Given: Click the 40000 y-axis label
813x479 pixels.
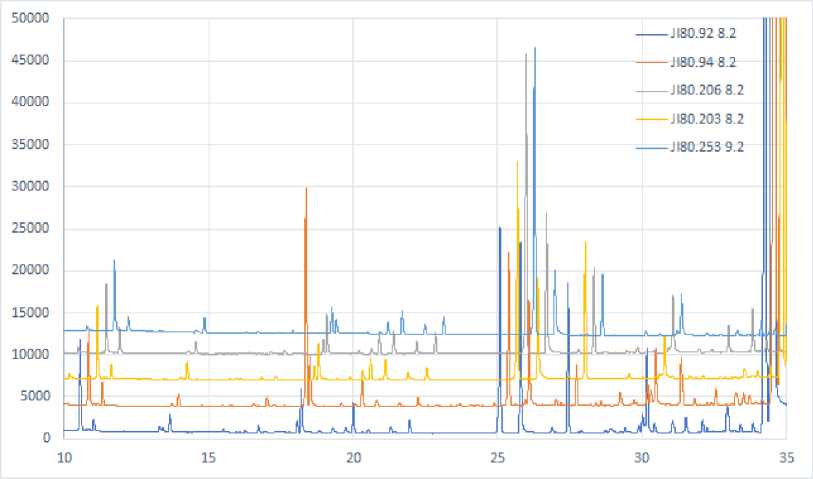Looking at the screenshot, I should pyautogui.click(x=30, y=102).
